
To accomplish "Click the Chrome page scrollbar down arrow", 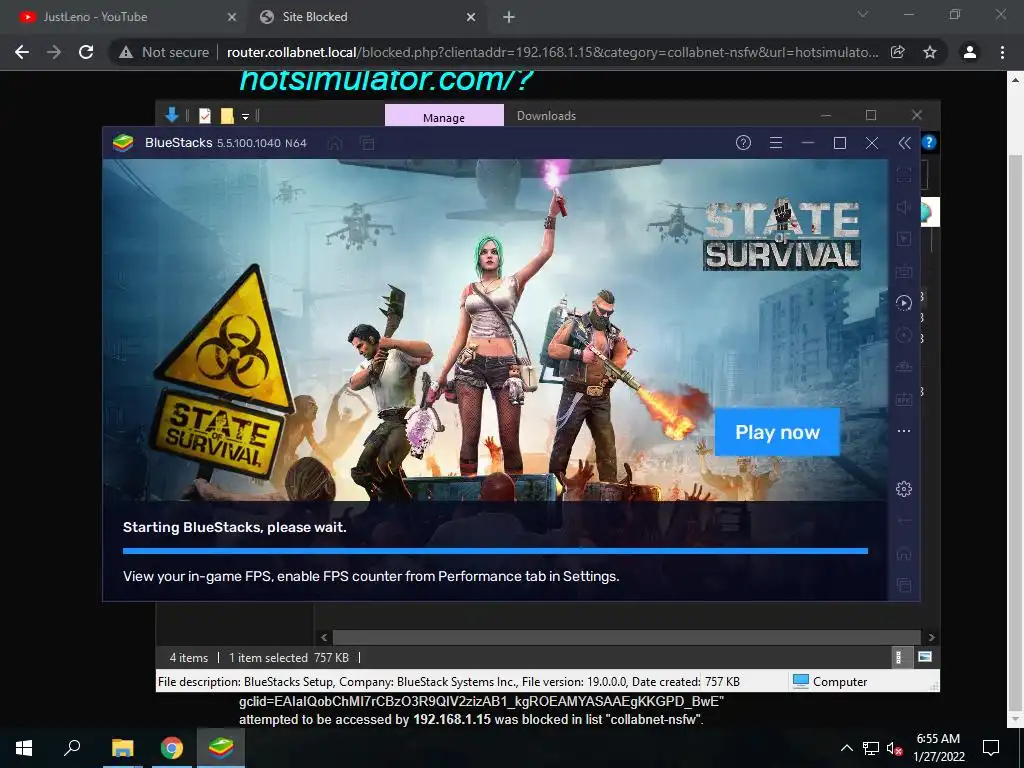I will tap(1016, 719).
